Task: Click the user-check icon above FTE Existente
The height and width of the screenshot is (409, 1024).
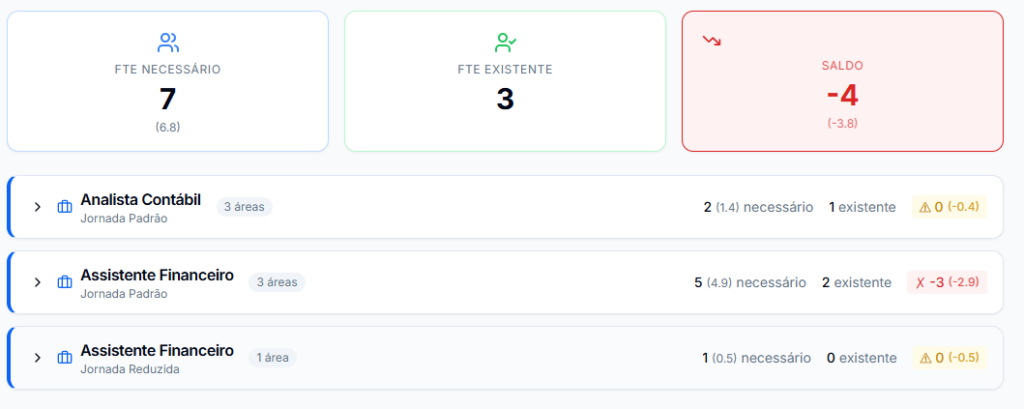Action: point(505,42)
